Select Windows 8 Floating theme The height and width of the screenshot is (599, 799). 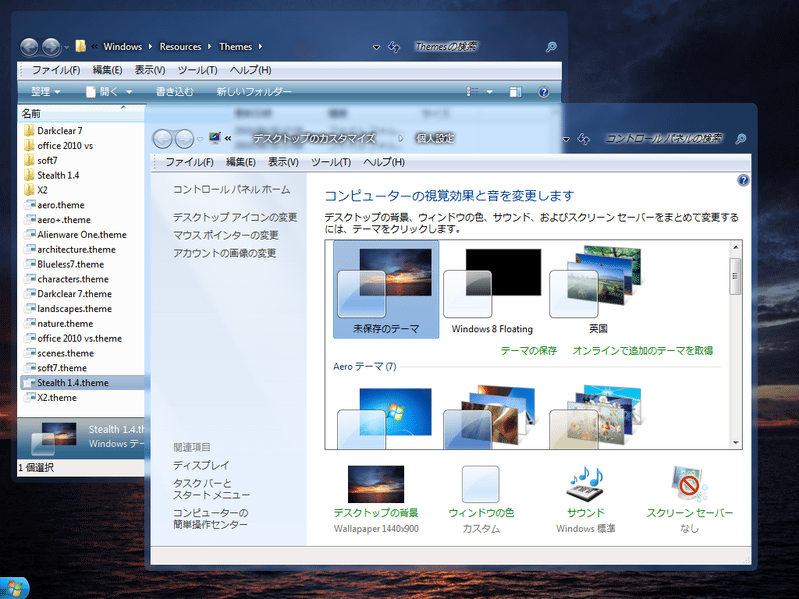coord(492,289)
